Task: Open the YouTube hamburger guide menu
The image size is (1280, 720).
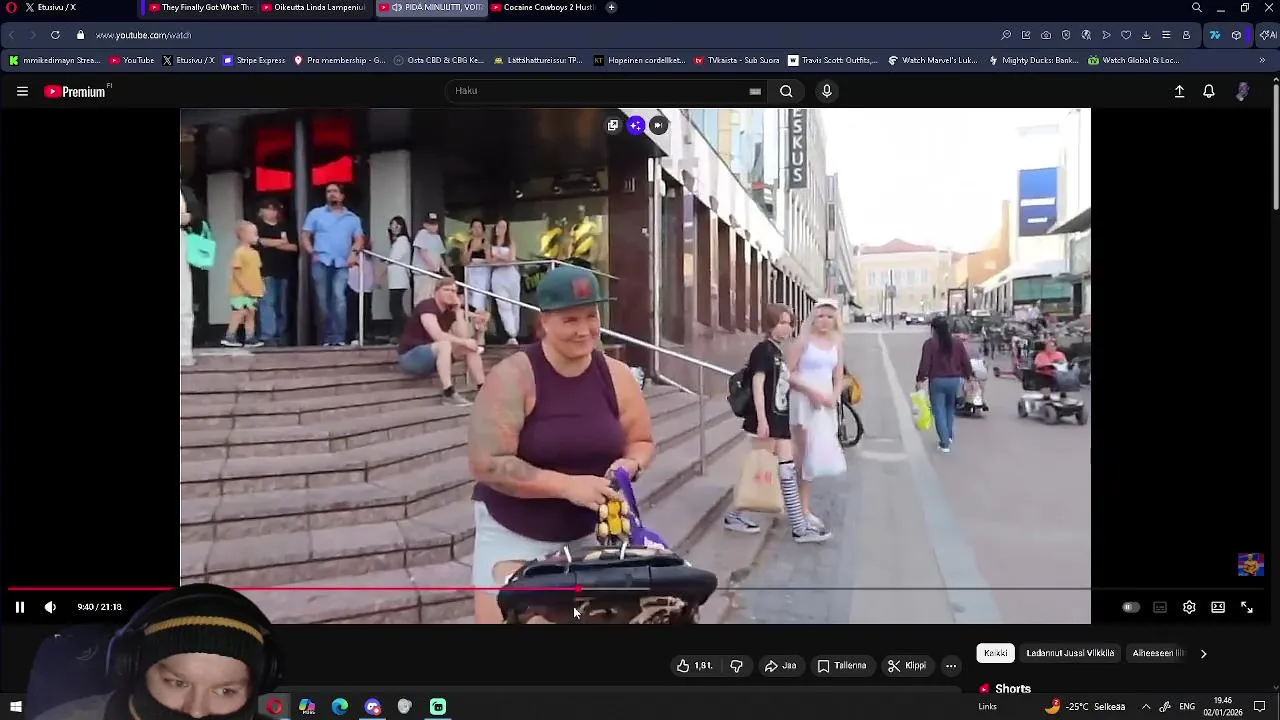Action: (x=22, y=91)
